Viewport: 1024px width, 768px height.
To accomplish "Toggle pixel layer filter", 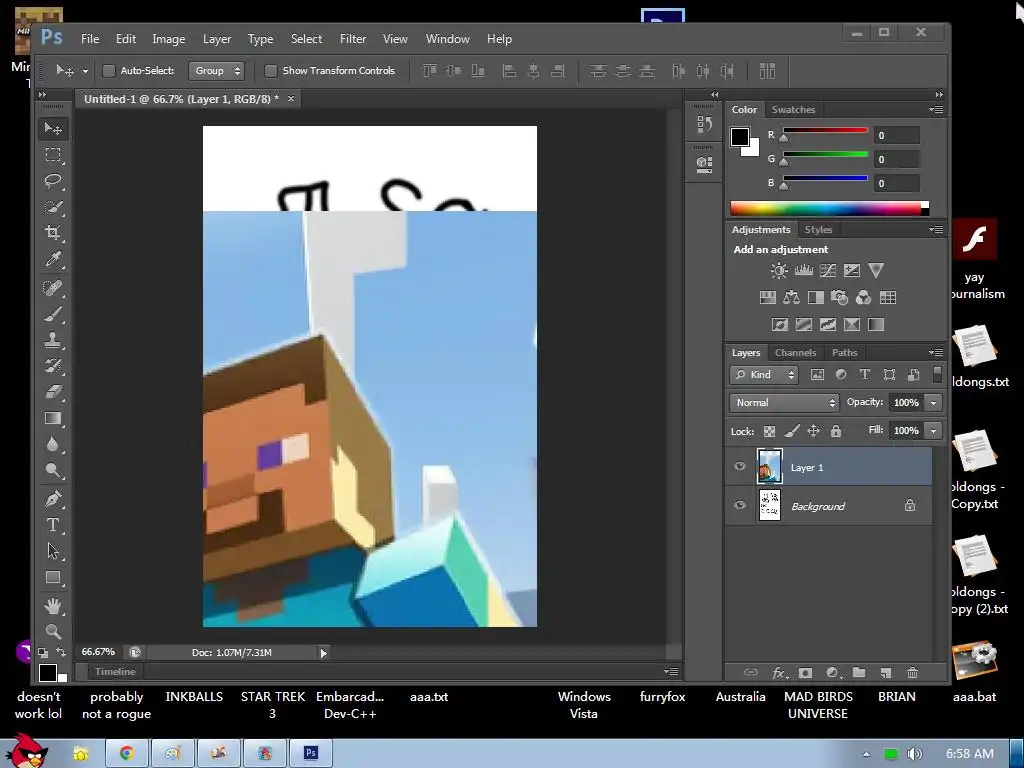I will (817, 374).
